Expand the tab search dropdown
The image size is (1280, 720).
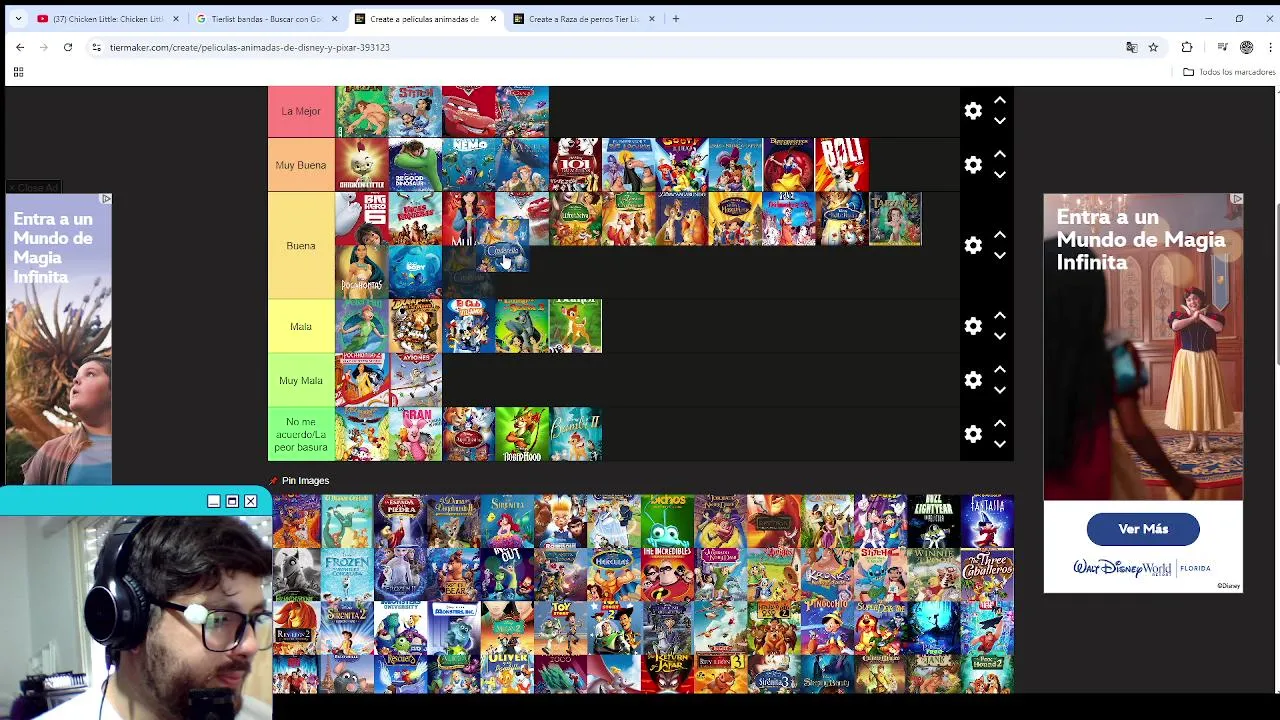pos(18,18)
